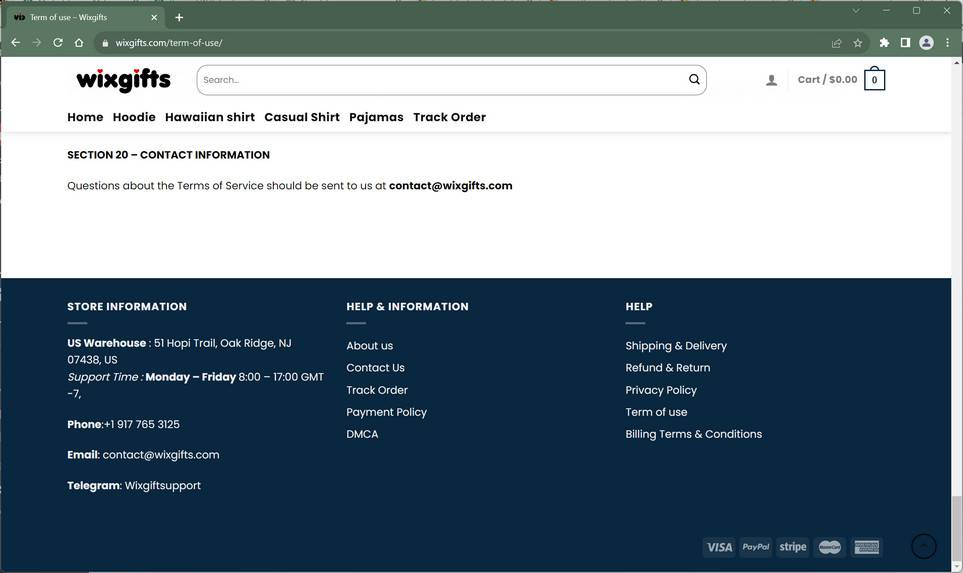Image resolution: width=963 pixels, height=573 pixels.
Task: Click the phone number +1 917 765 3125
Action: (142, 424)
